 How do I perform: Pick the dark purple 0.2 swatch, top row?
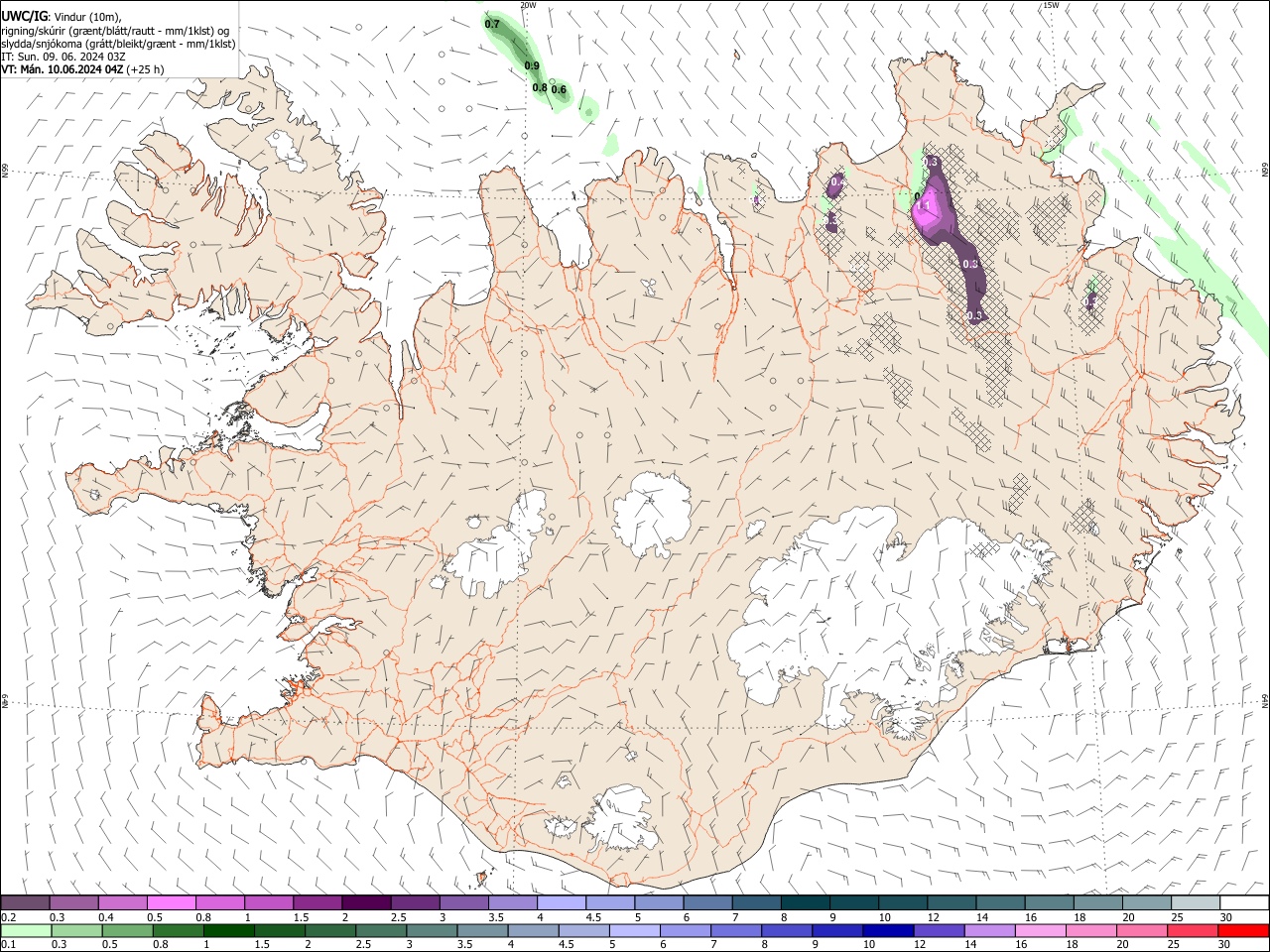[x=25, y=902]
